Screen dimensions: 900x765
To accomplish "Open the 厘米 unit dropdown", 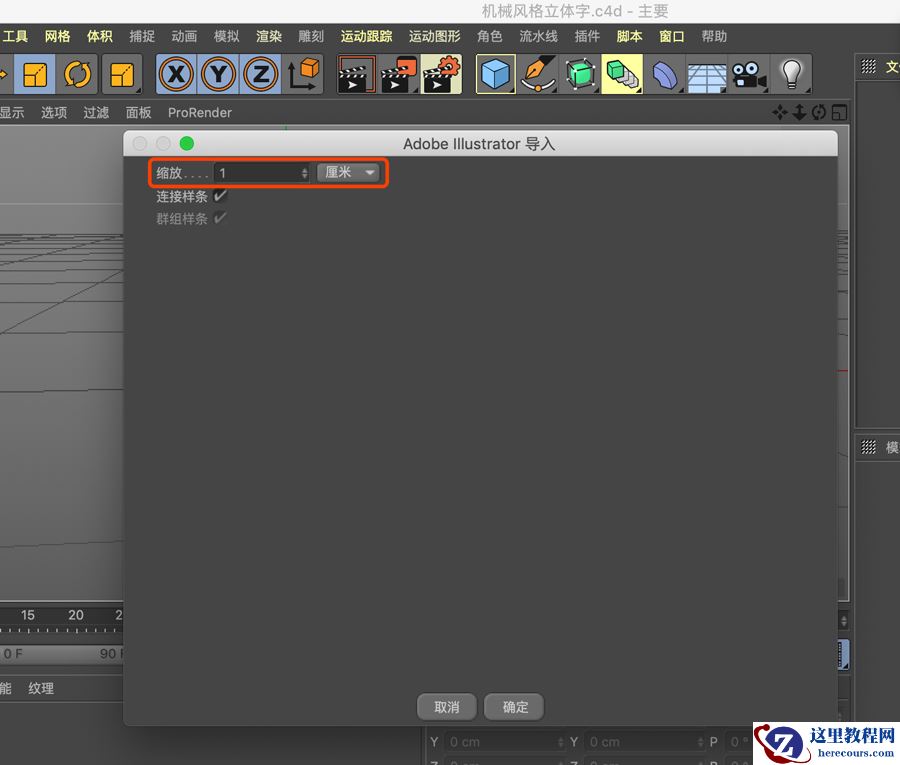I will tap(350, 172).
